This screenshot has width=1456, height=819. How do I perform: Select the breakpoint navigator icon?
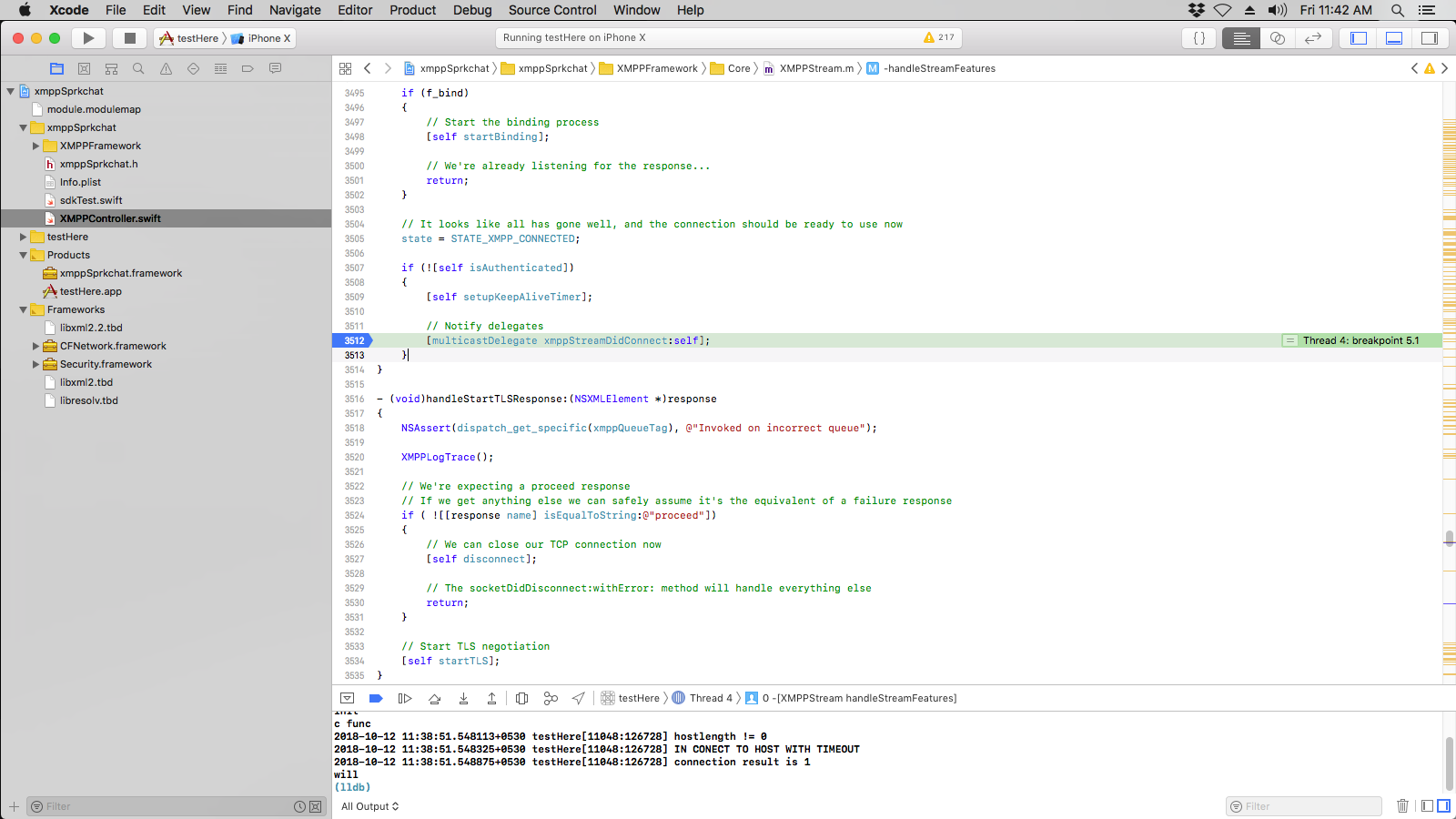(248, 68)
